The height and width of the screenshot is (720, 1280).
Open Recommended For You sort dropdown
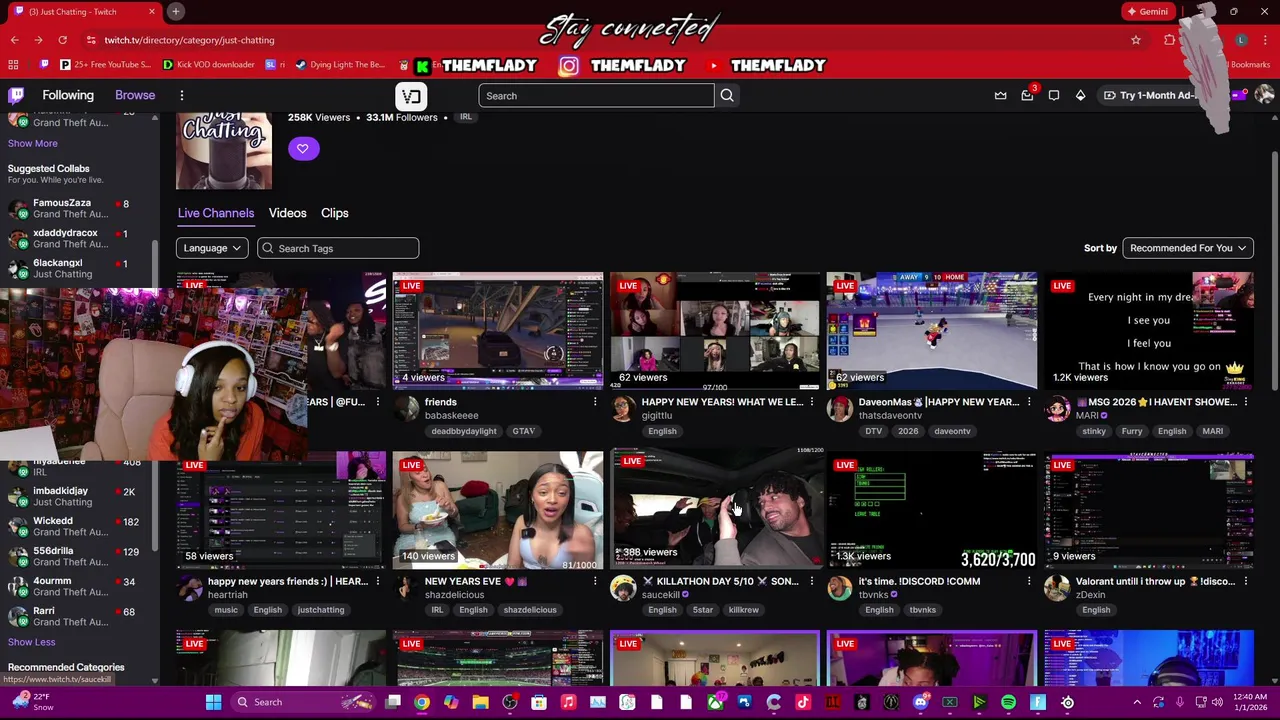[x=1187, y=248]
